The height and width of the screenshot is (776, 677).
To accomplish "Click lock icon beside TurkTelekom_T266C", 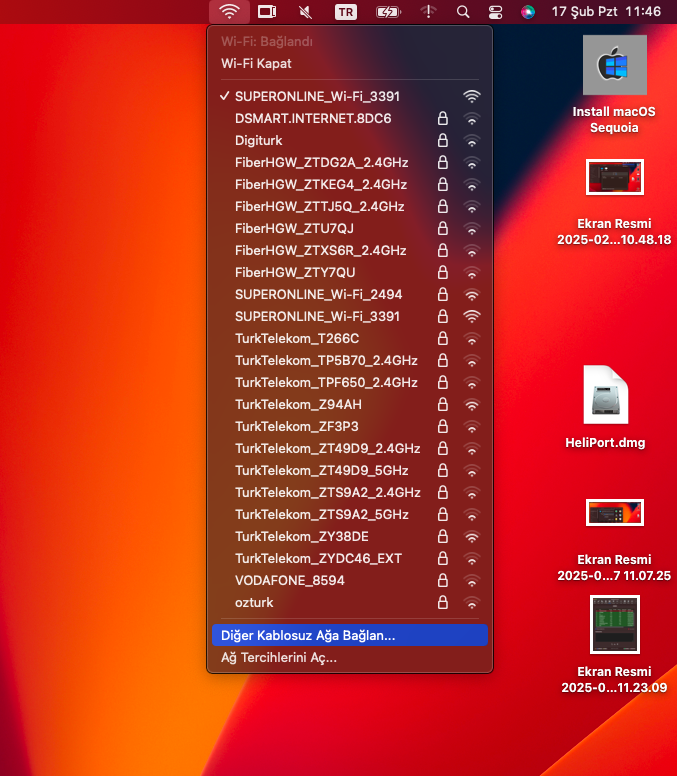I will pos(443,338).
